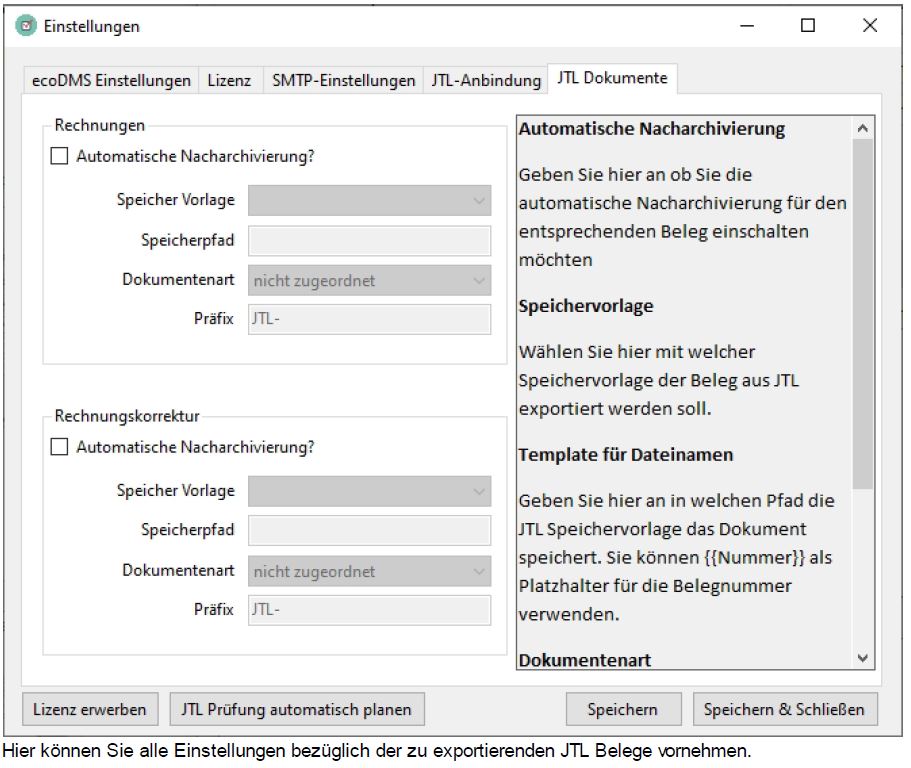The width and height of the screenshot is (911, 768).
Task: Click the 'Dokumentenart' heading in help panel
Action: point(585,660)
